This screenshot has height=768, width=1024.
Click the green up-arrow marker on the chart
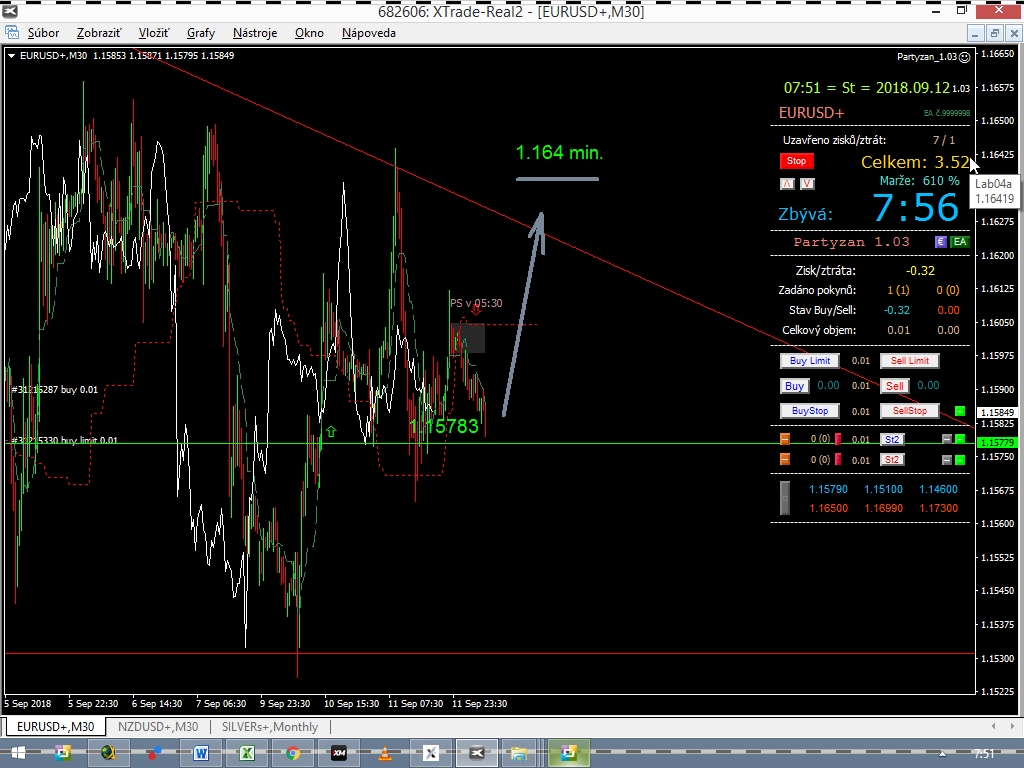tap(331, 431)
